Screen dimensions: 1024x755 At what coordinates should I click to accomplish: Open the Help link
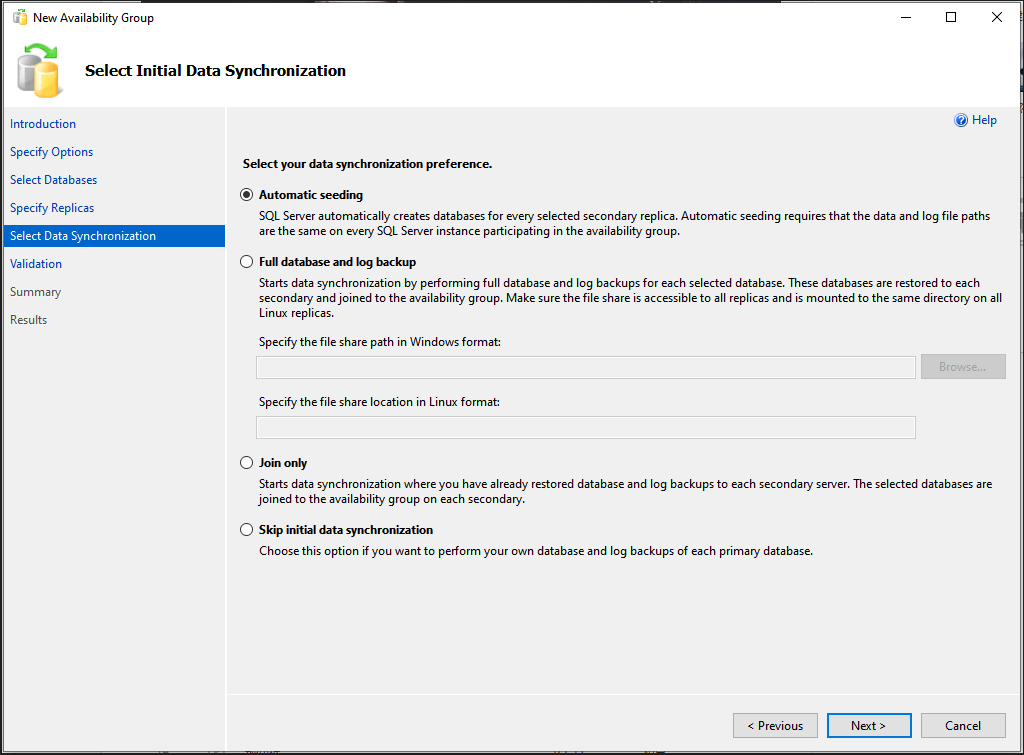pos(984,120)
